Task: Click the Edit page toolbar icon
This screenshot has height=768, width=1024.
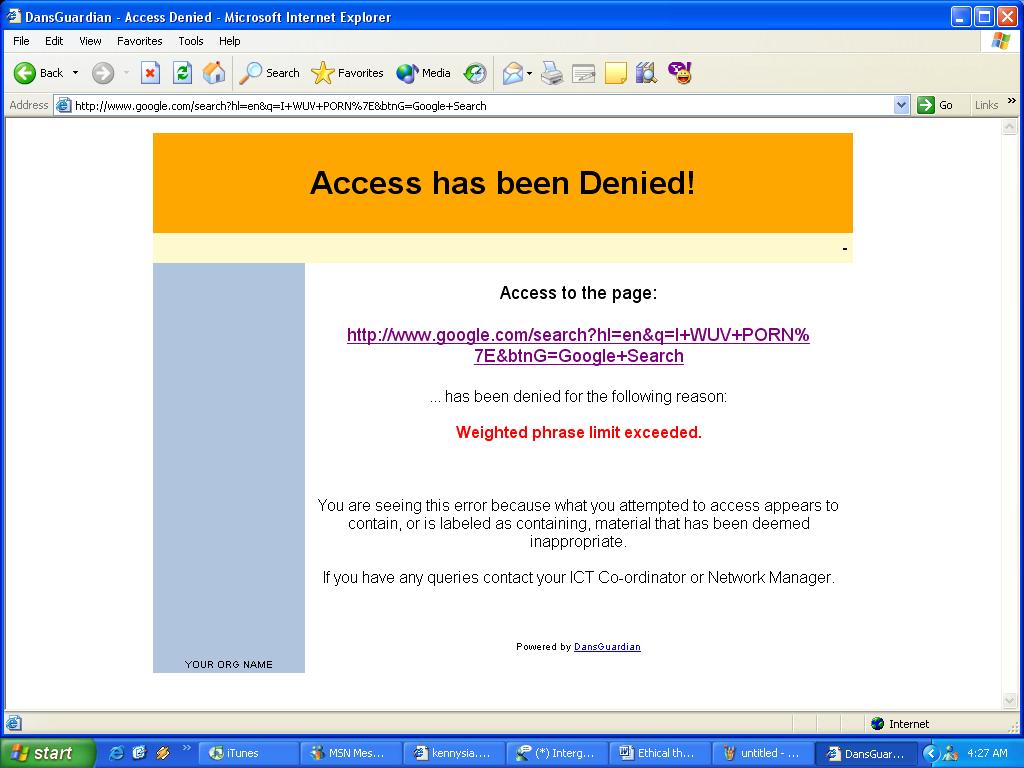Action: click(583, 73)
